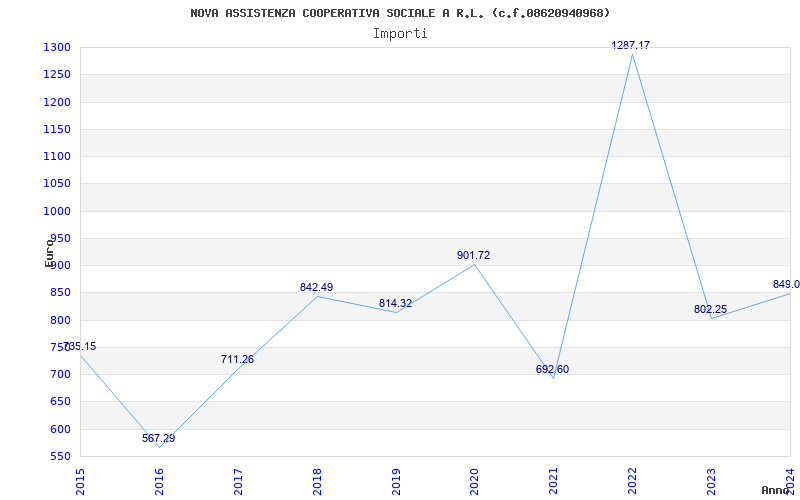Click the 802.25 data label
This screenshot has width=800, height=500.
coord(710,309)
